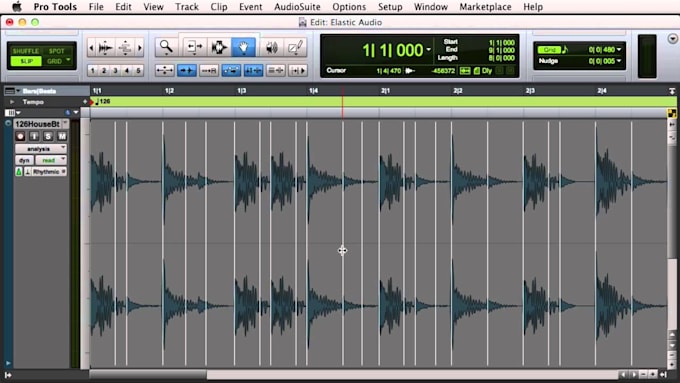Screen dimensions: 680x383
Task: Select the Selector tool
Action: pyautogui.click(x=219, y=47)
